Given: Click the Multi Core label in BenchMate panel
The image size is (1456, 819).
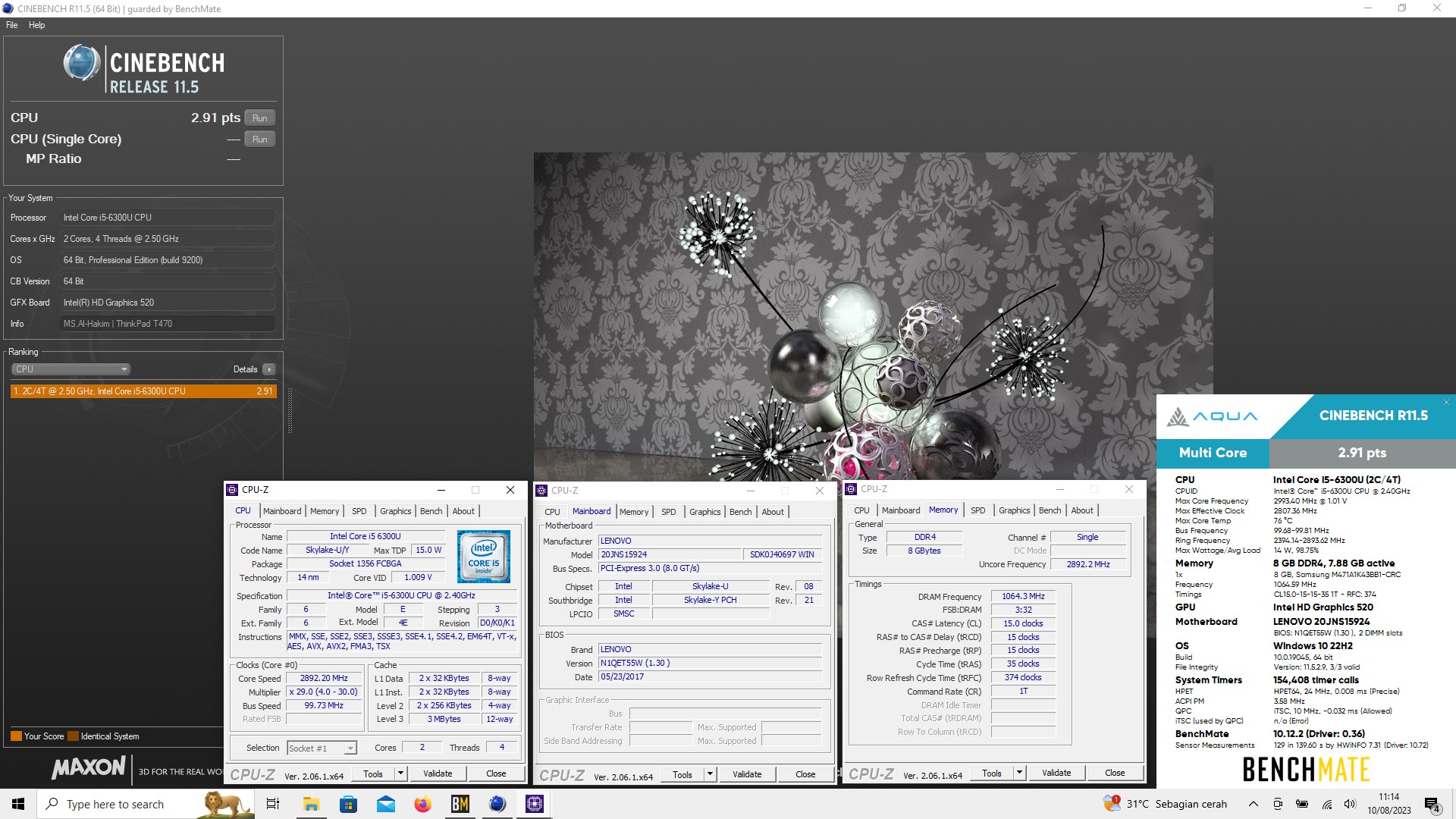Looking at the screenshot, I should coord(1213,453).
